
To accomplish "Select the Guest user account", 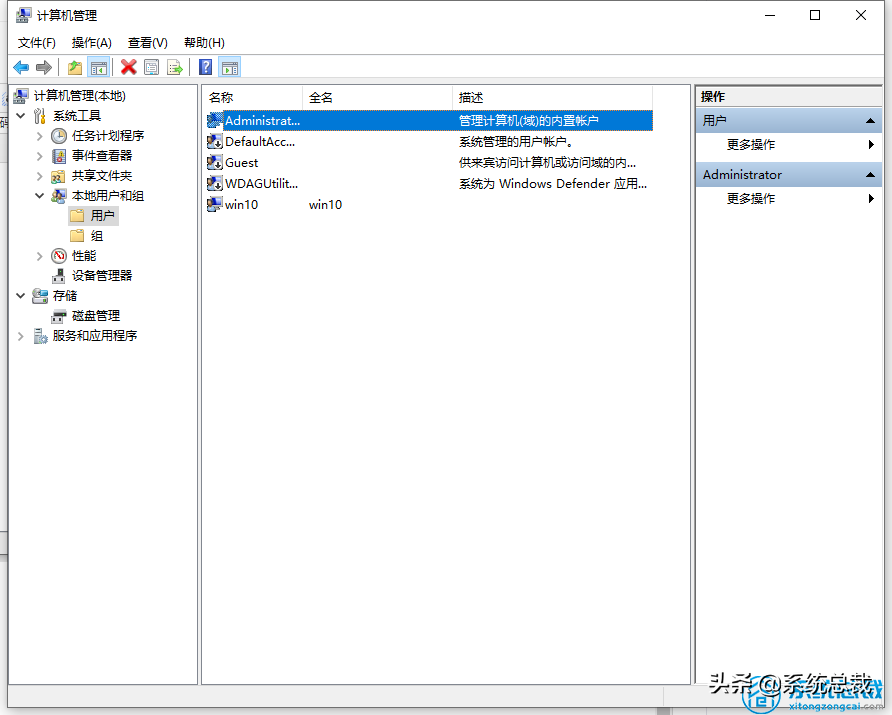I will [240, 162].
